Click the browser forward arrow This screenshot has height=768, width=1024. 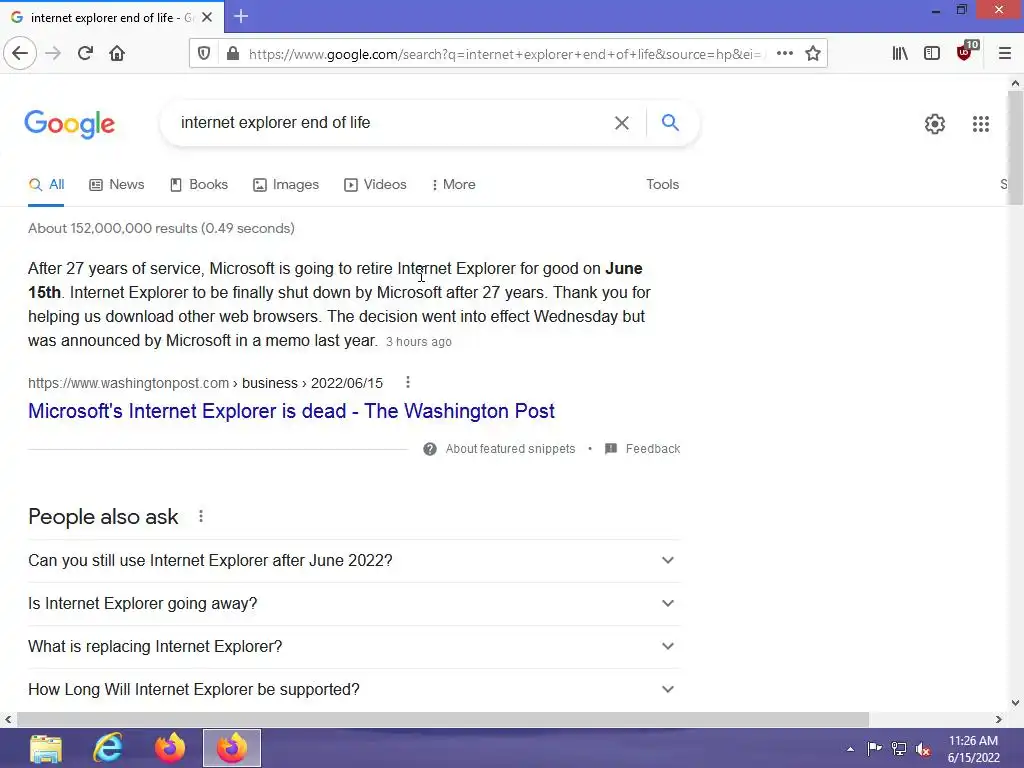[53, 53]
